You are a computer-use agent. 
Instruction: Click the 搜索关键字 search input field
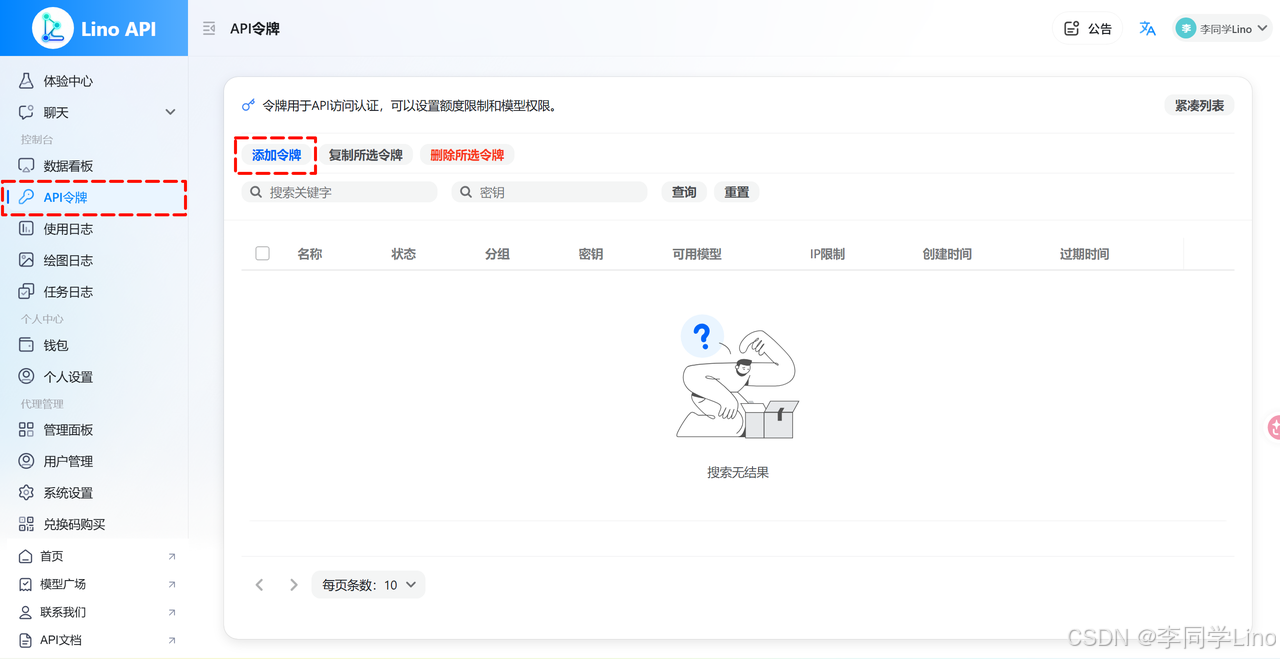pos(340,191)
